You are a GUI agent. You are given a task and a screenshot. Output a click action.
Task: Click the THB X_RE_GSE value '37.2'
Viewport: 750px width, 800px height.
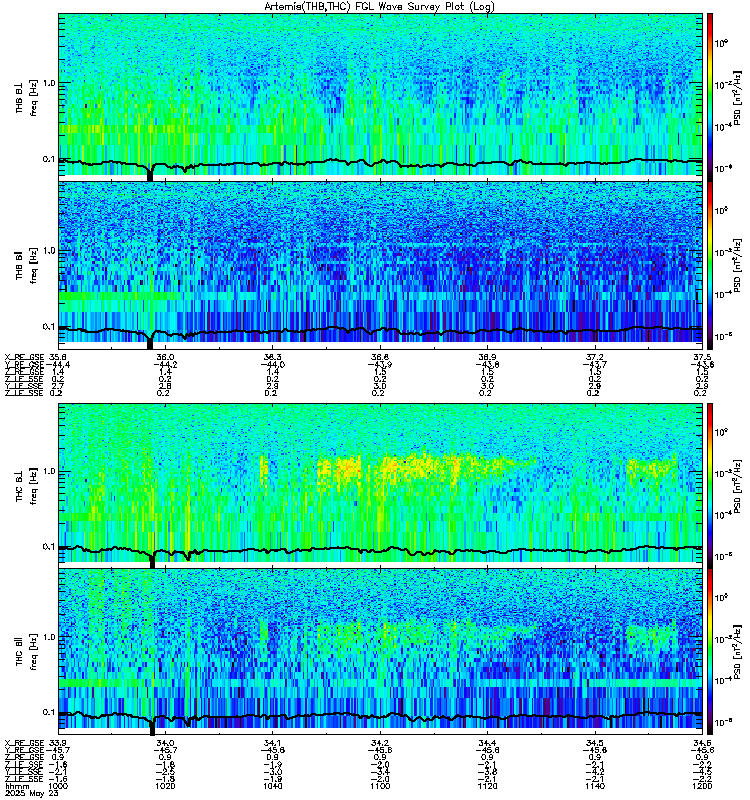tap(595, 357)
